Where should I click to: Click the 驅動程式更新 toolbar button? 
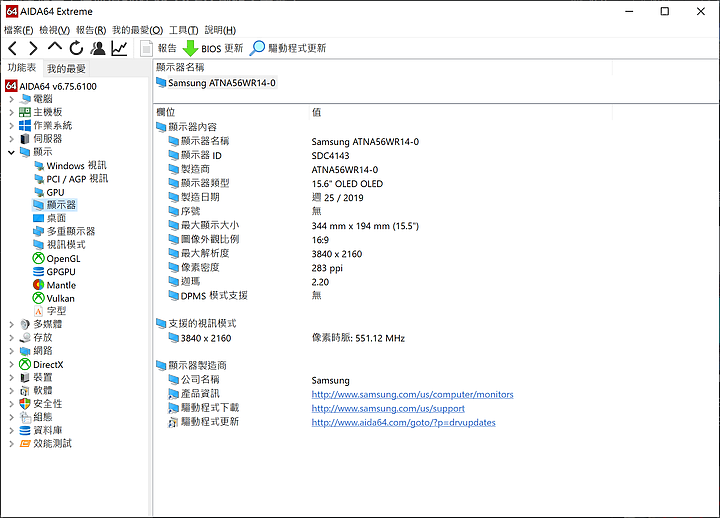click(x=288, y=48)
